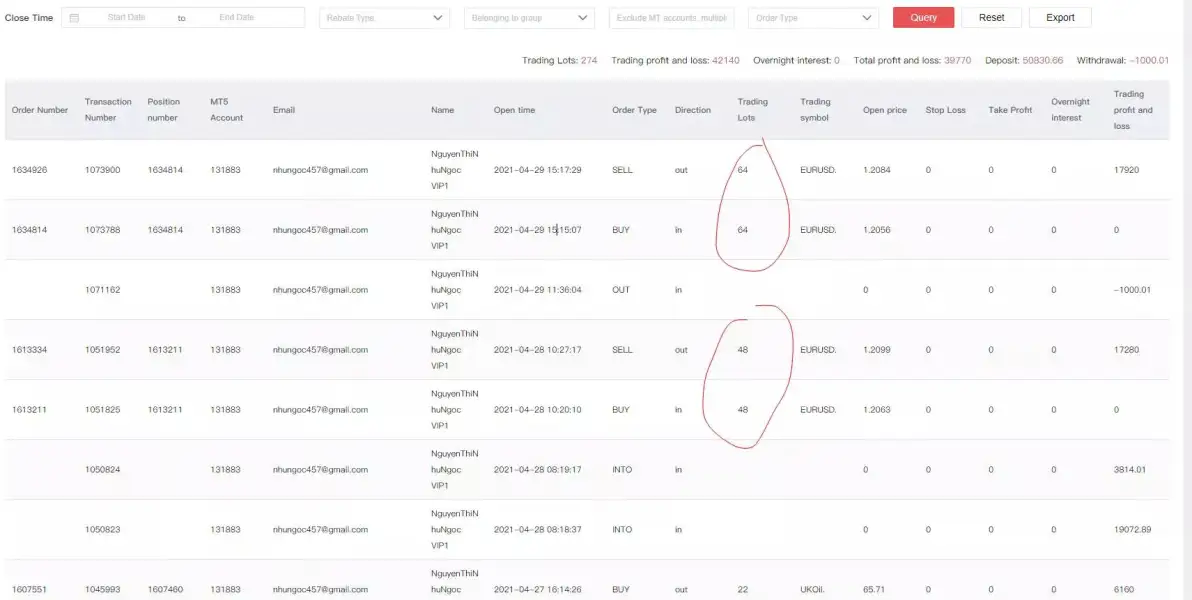
Task: Click the Export button
Action: pyautogui.click(x=1060, y=18)
